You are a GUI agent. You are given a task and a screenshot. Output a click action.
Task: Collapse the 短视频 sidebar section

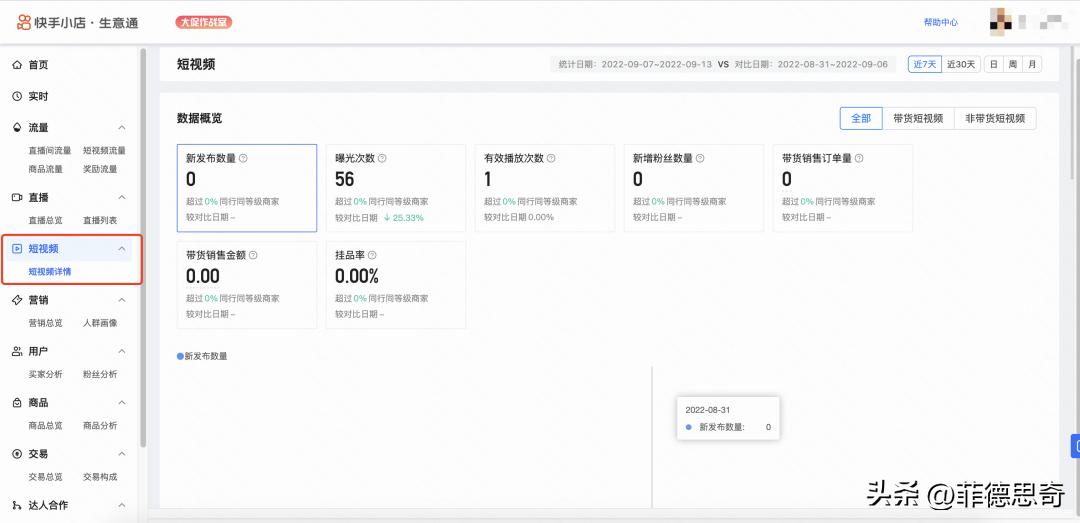[122, 249]
